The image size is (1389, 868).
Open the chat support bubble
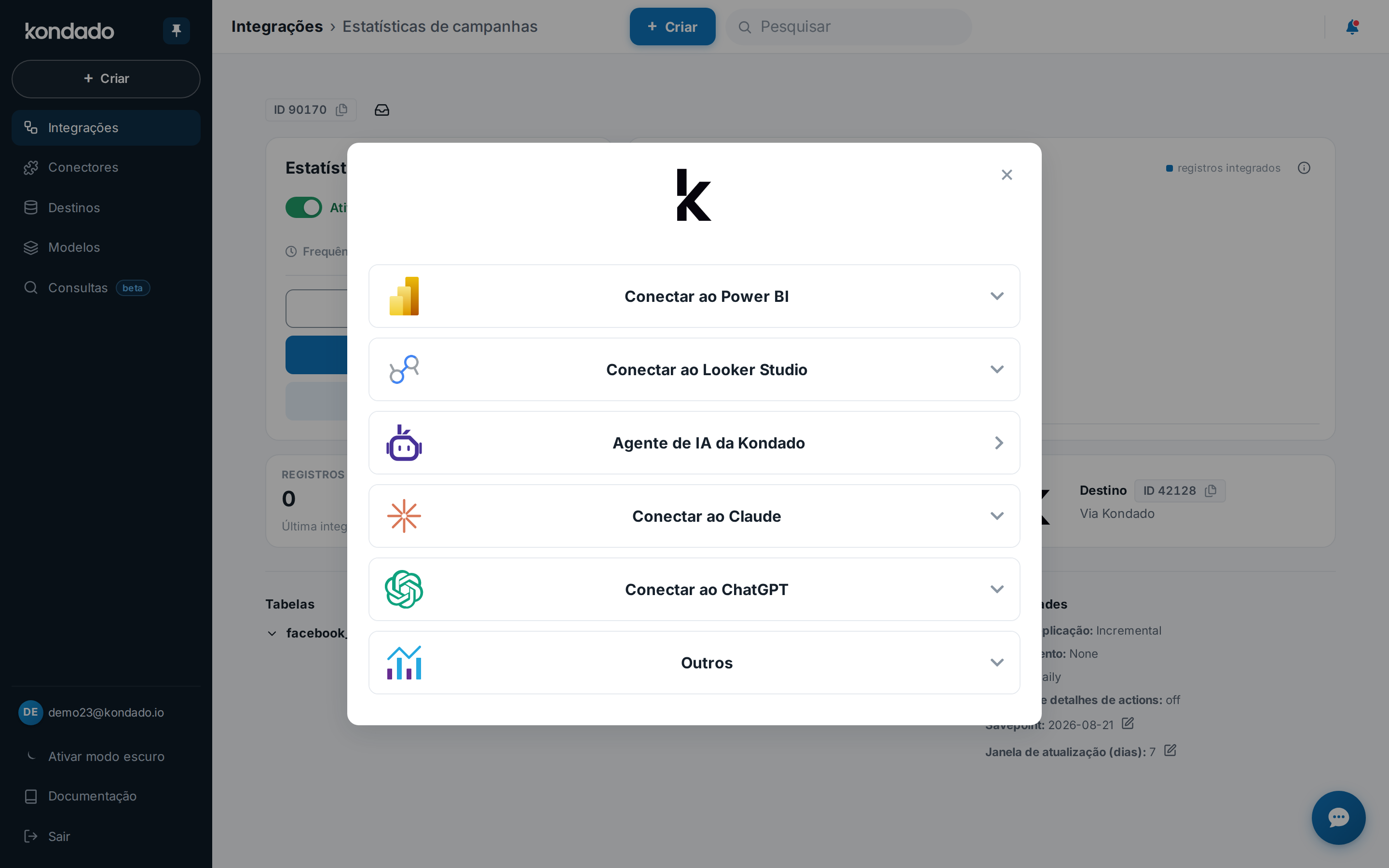(x=1338, y=817)
